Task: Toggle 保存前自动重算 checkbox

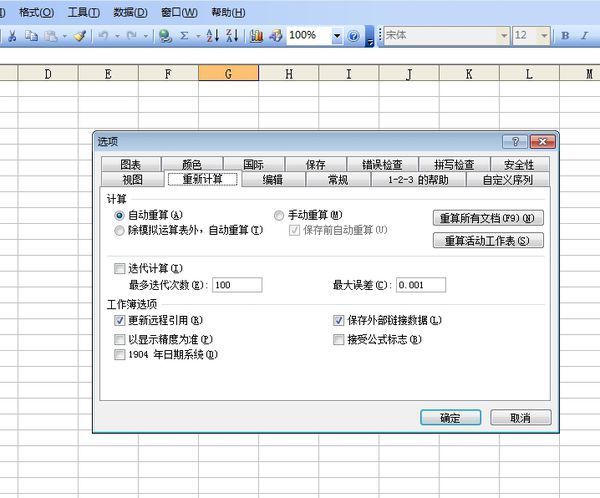Action: [x=294, y=230]
